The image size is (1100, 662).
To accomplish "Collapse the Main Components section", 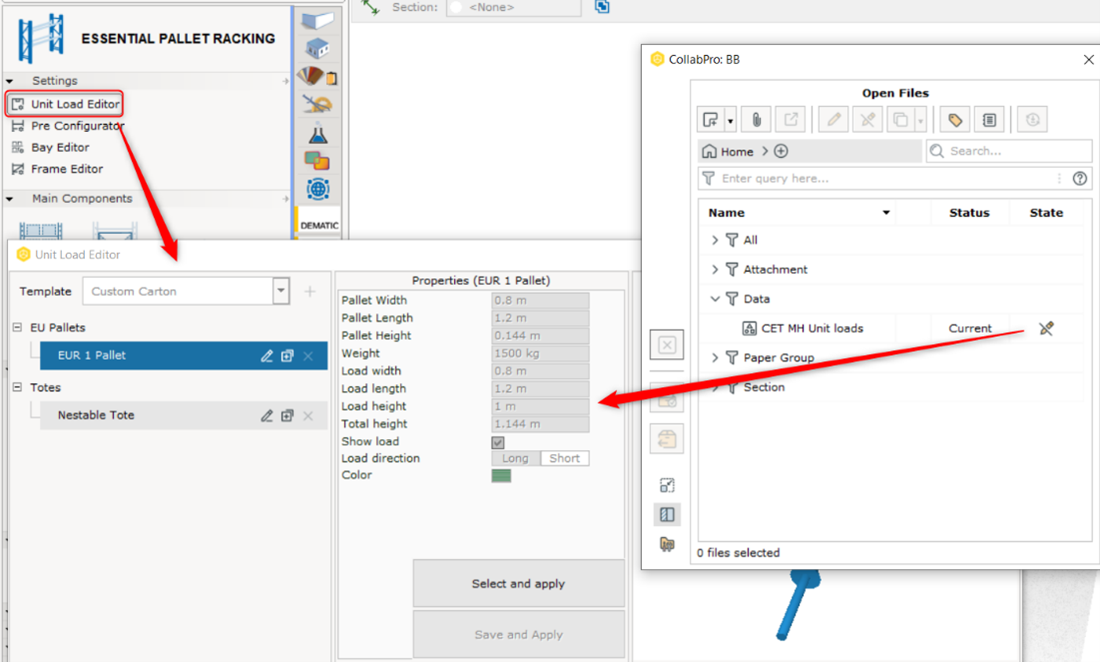I will click(x=10, y=198).
